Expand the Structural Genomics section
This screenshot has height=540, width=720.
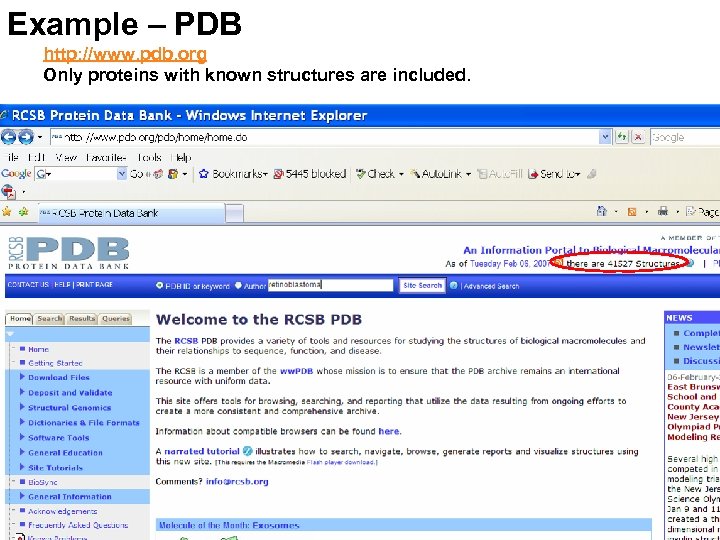point(22,407)
